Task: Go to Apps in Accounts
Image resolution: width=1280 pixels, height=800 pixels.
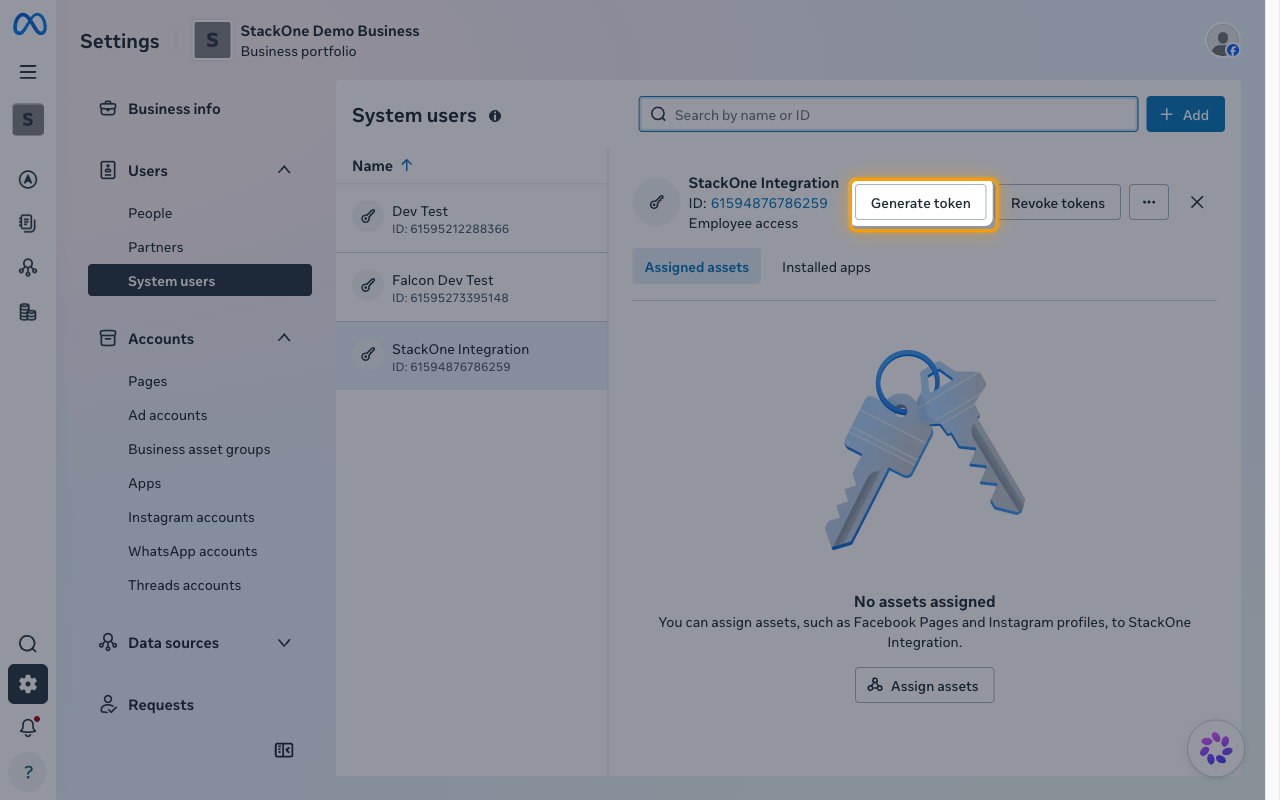Action: pos(145,483)
